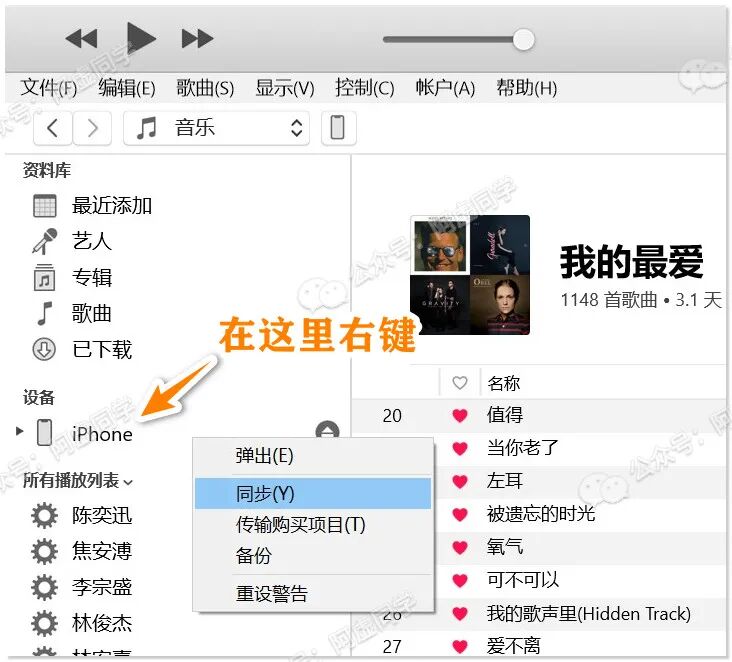Go forward with the right arrow button
The image size is (732, 662).
pos(92,128)
